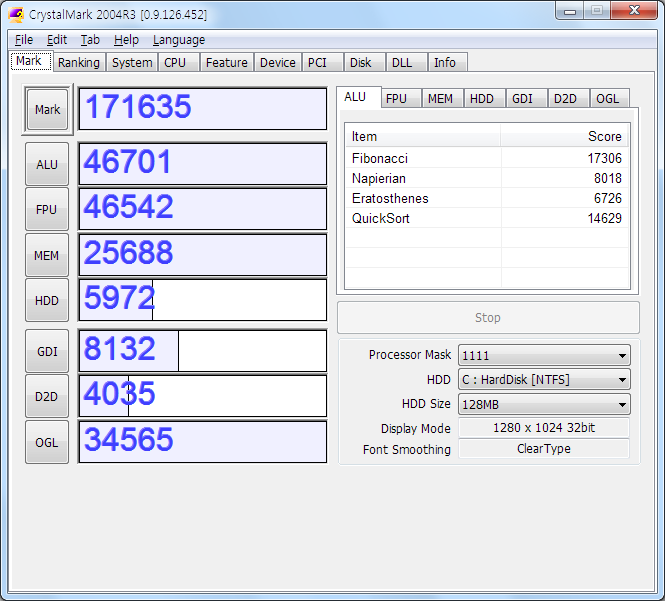Expand the HDD Size dropdown

pos(544,404)
